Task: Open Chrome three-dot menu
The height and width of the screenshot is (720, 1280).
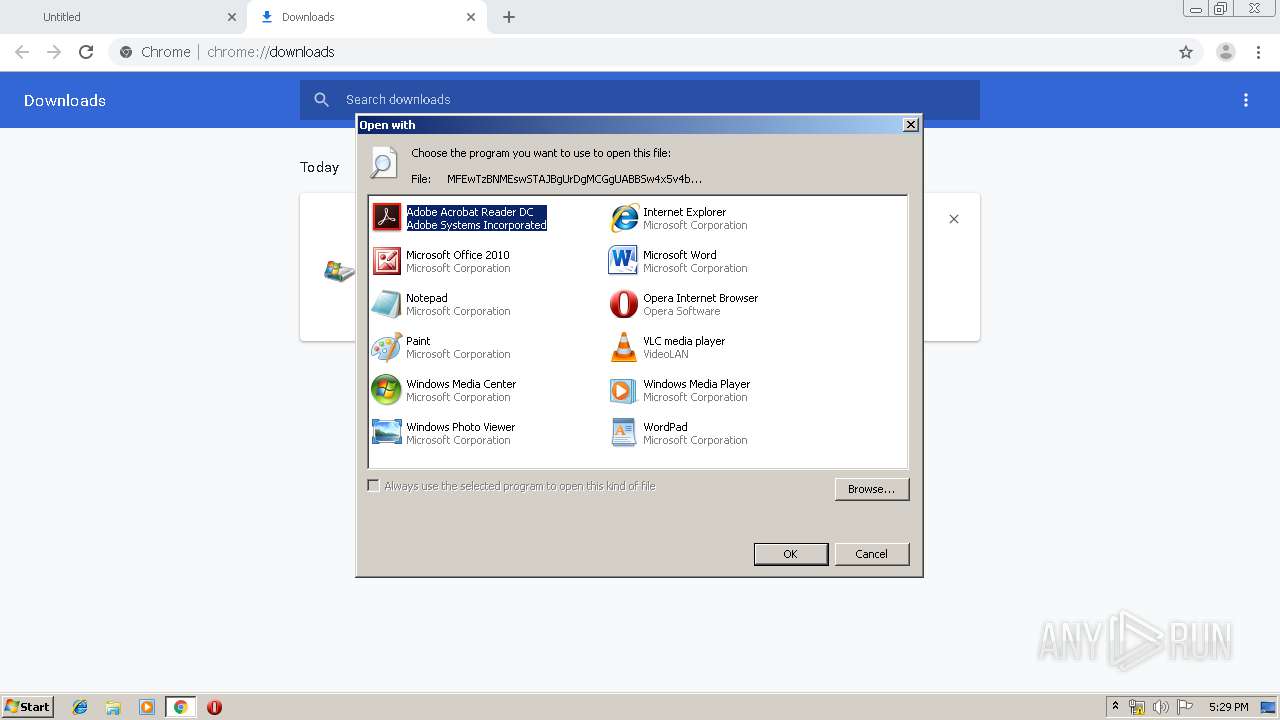Action: coord(1258,52)
